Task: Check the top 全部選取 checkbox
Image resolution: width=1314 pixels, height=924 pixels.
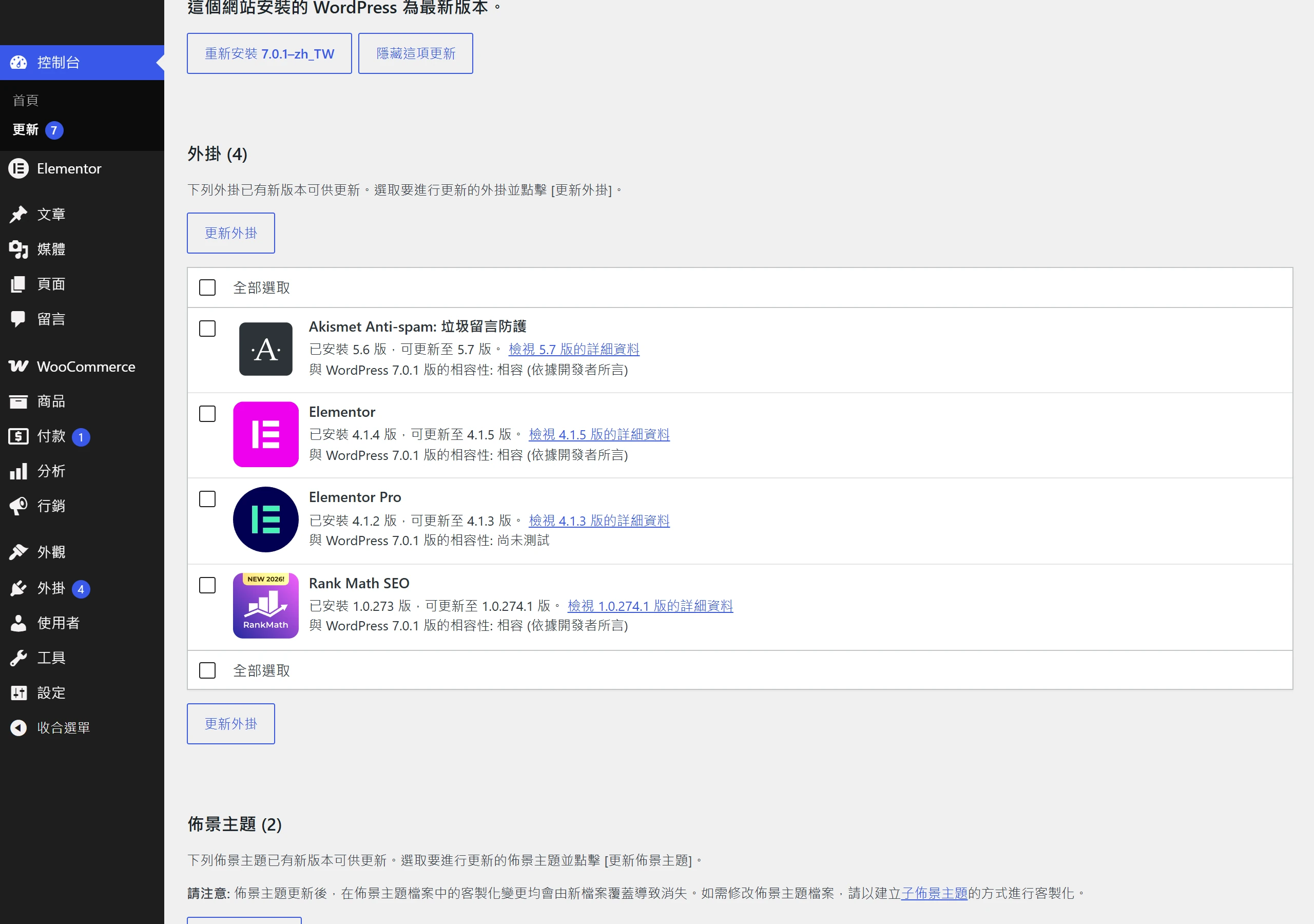Action: point(207,287)
